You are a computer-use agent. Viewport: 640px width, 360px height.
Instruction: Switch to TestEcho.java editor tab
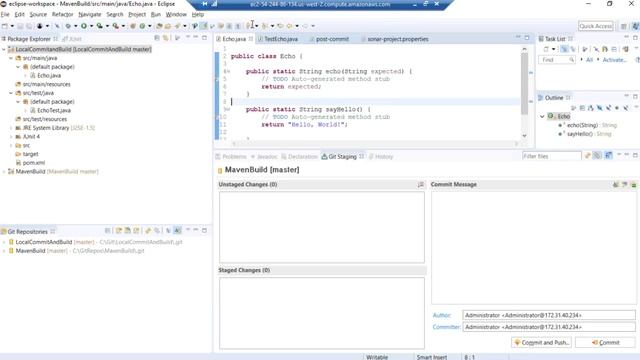pyautogui.click(x=281, y=39)
